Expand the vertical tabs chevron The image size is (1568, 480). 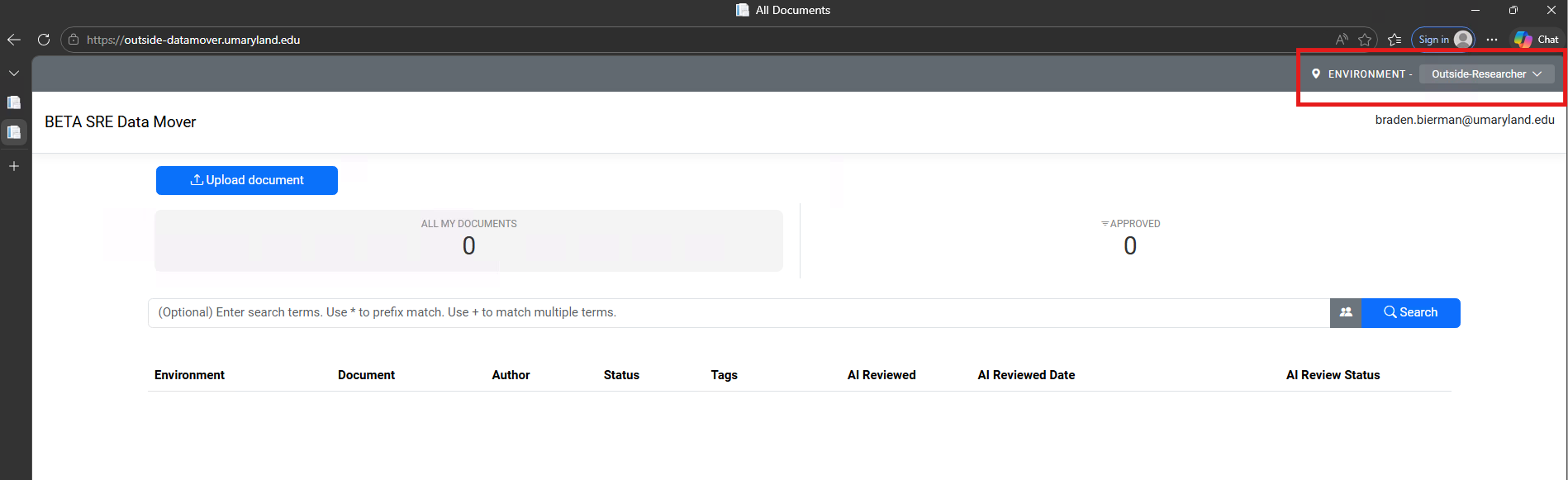point(14,74)
